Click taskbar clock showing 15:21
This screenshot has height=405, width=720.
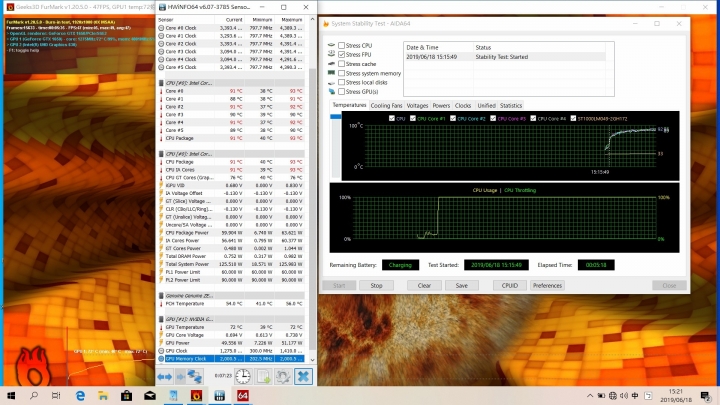pyautogui.click(x=676, y=395)
